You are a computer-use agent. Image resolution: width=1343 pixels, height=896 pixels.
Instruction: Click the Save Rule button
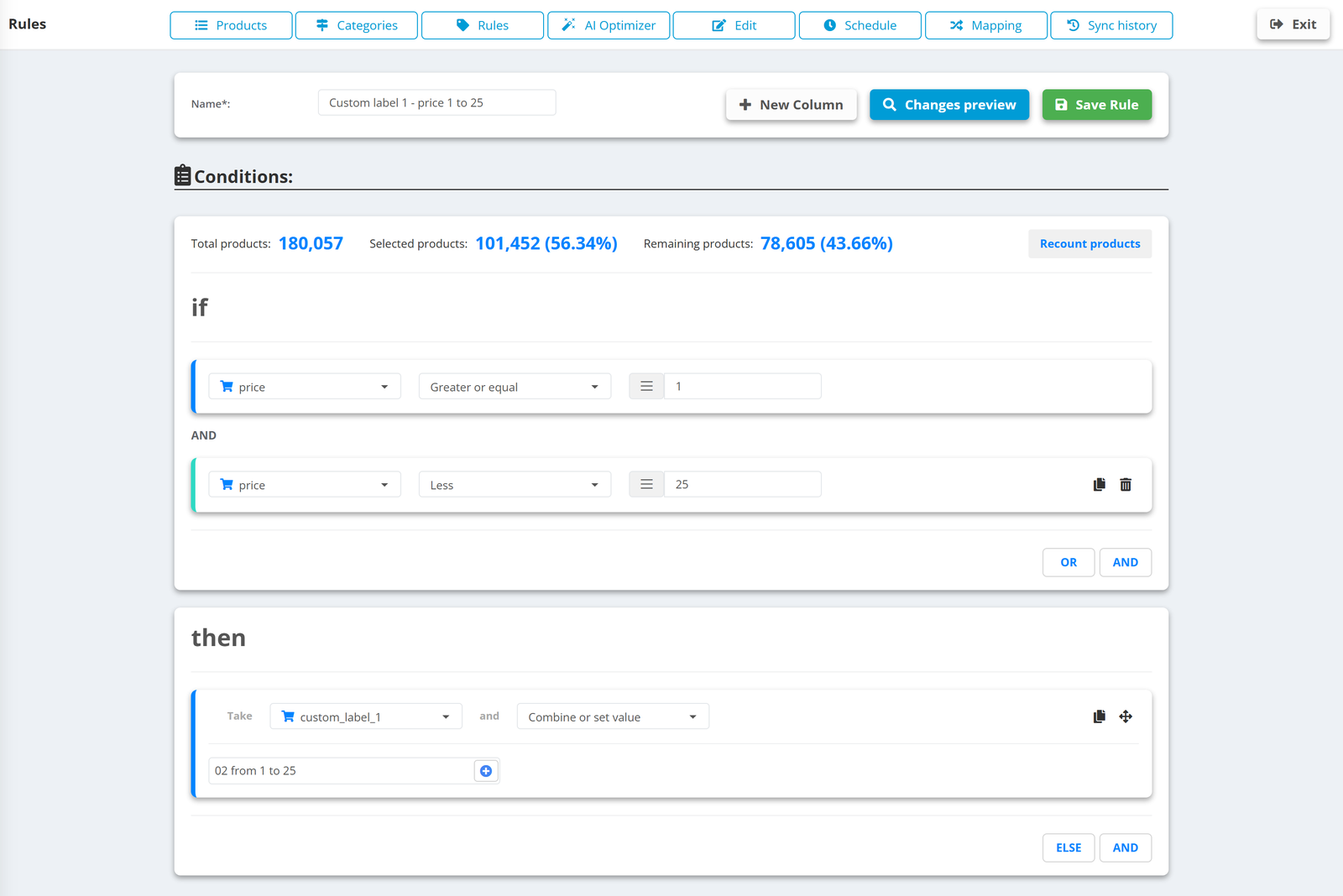(1097, 105)
